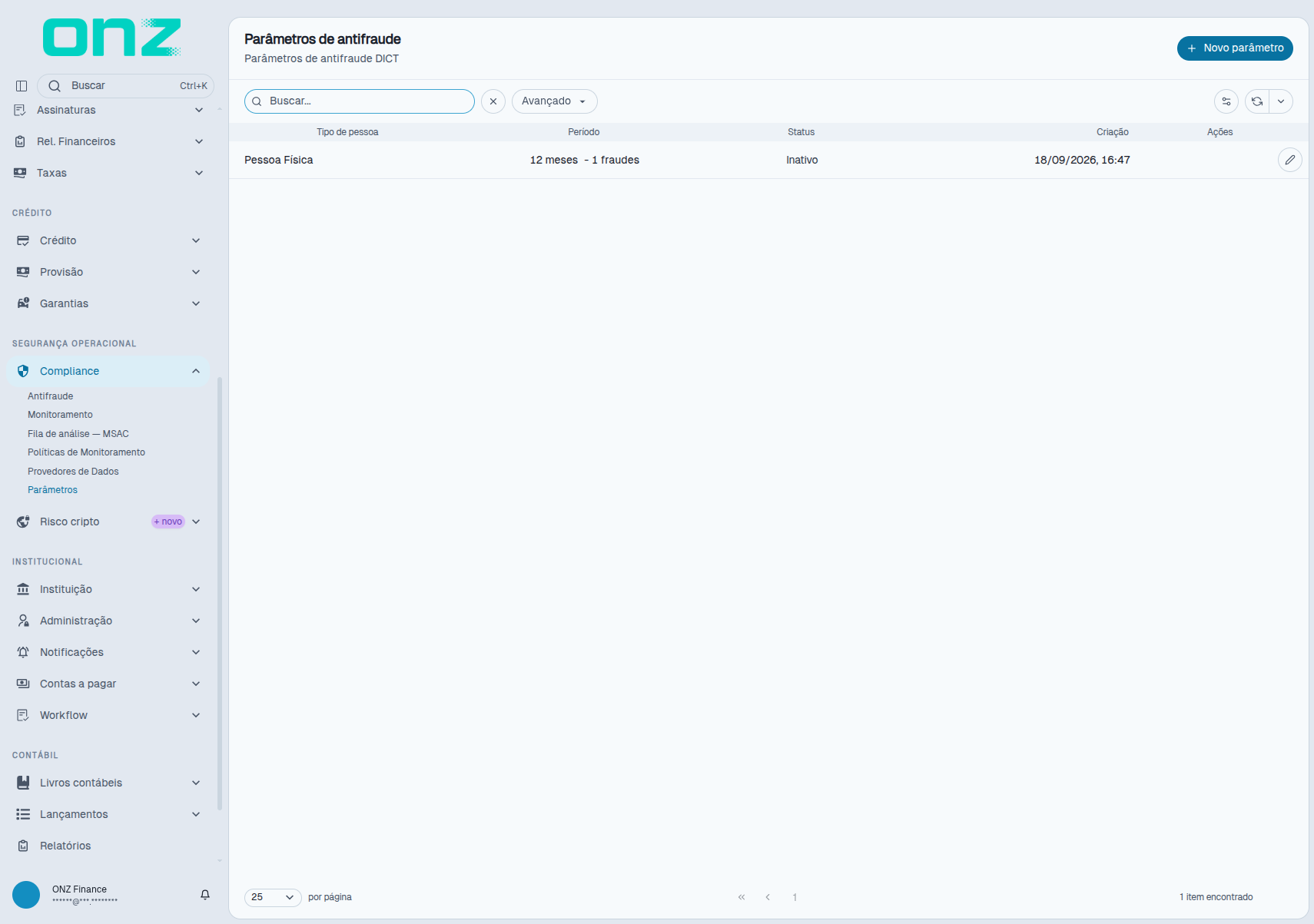Open Monitoramento submenu item
Viewport: 1314px width, 924px height.
click(60, 415)
